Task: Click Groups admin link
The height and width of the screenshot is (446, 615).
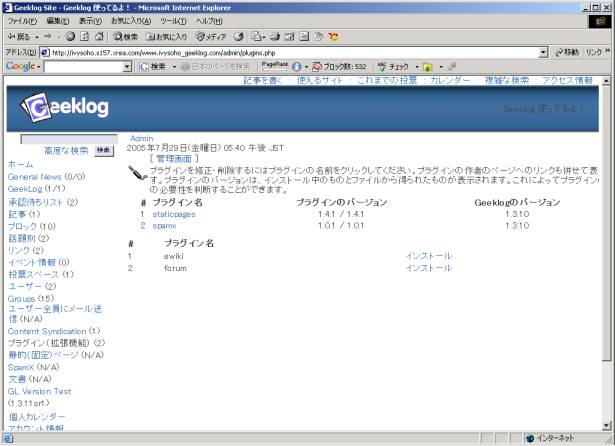Action: click(21, 299)
